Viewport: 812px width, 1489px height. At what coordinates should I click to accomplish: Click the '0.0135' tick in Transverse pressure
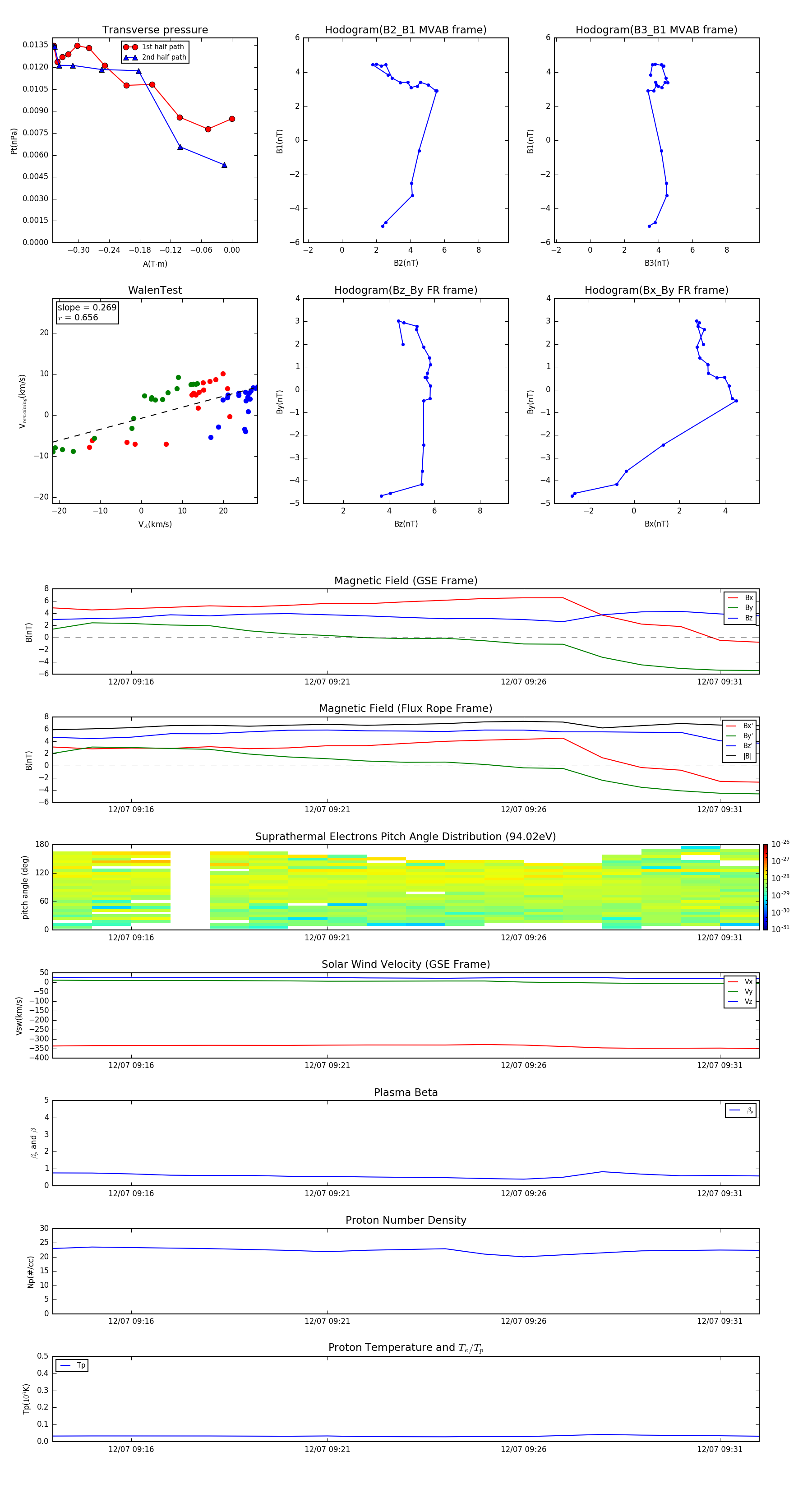pyautogui.click(x=35, y=45)
